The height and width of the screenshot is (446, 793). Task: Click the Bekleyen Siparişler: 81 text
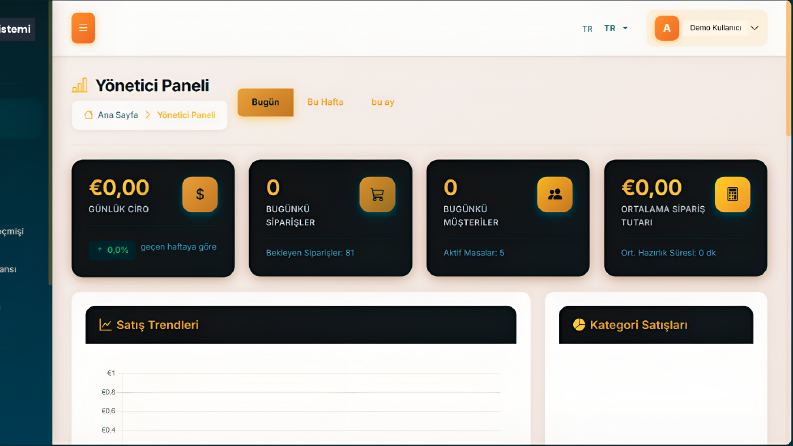[x=310, y=253]
